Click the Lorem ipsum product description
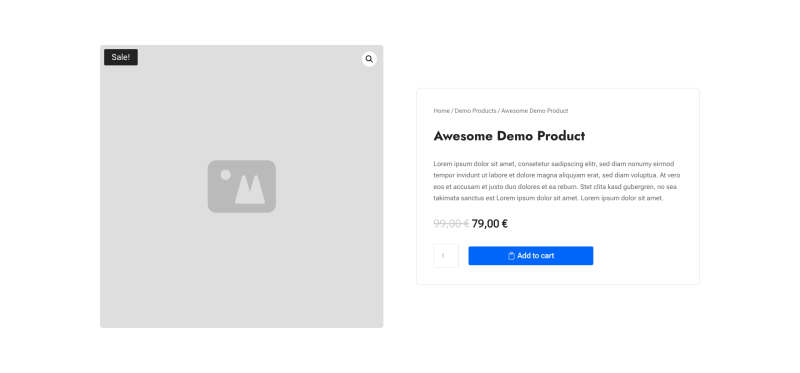The height and width of the screenshot is (373, 800). (x=557, y=181)
